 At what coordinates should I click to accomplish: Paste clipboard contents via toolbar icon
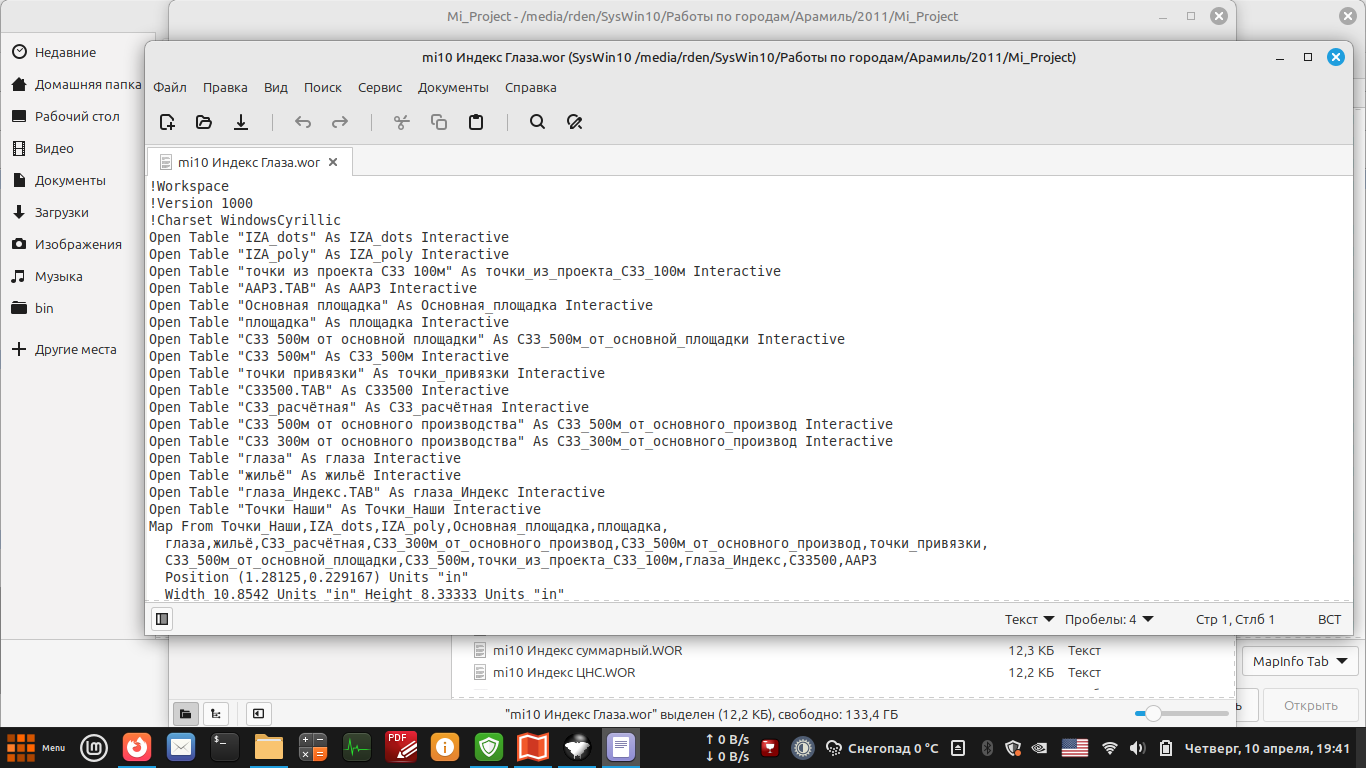476,122
